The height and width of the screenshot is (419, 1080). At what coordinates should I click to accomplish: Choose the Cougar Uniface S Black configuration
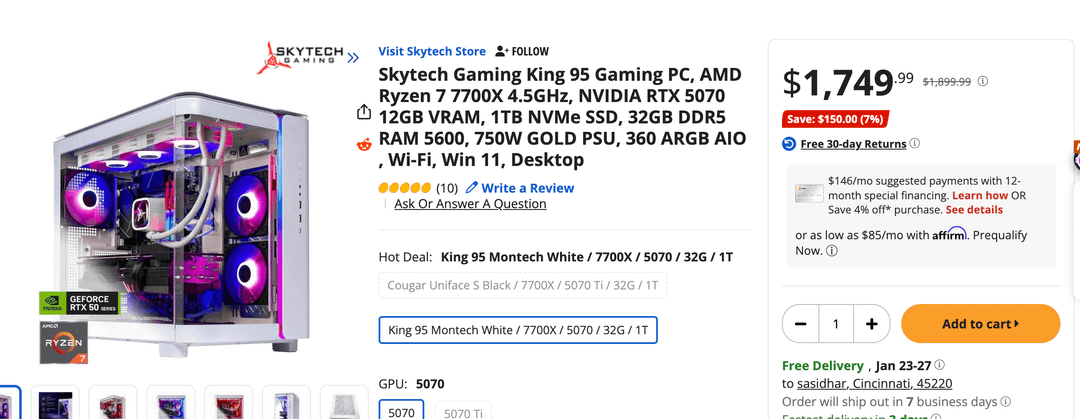pyautogui.click(x=522, y=286)
